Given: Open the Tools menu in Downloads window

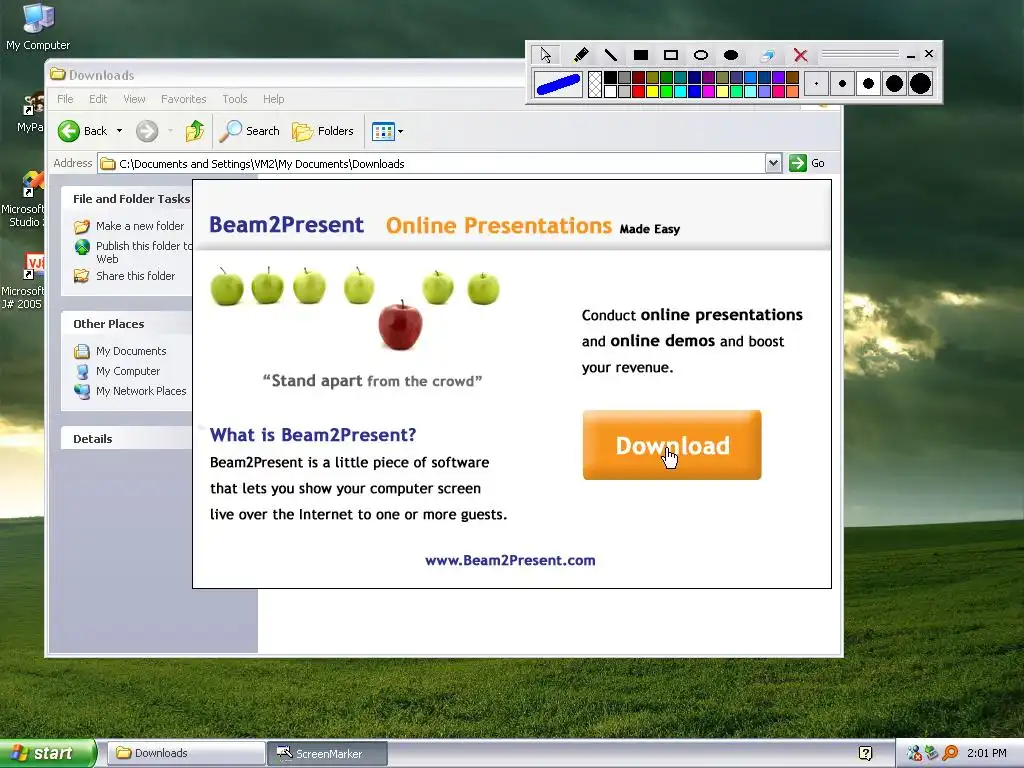Looking at the screenshot, I should pos(234,99).
